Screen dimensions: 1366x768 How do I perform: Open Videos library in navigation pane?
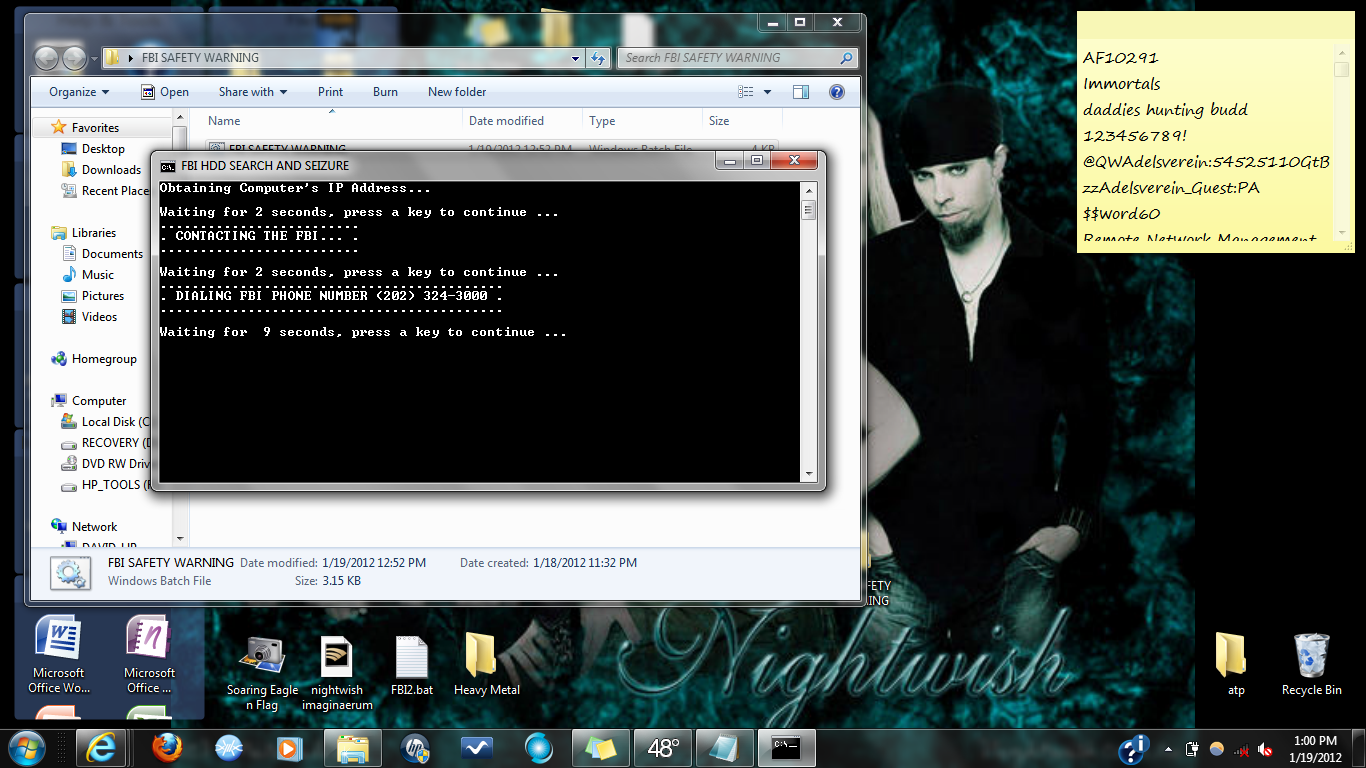coord(99,317)
